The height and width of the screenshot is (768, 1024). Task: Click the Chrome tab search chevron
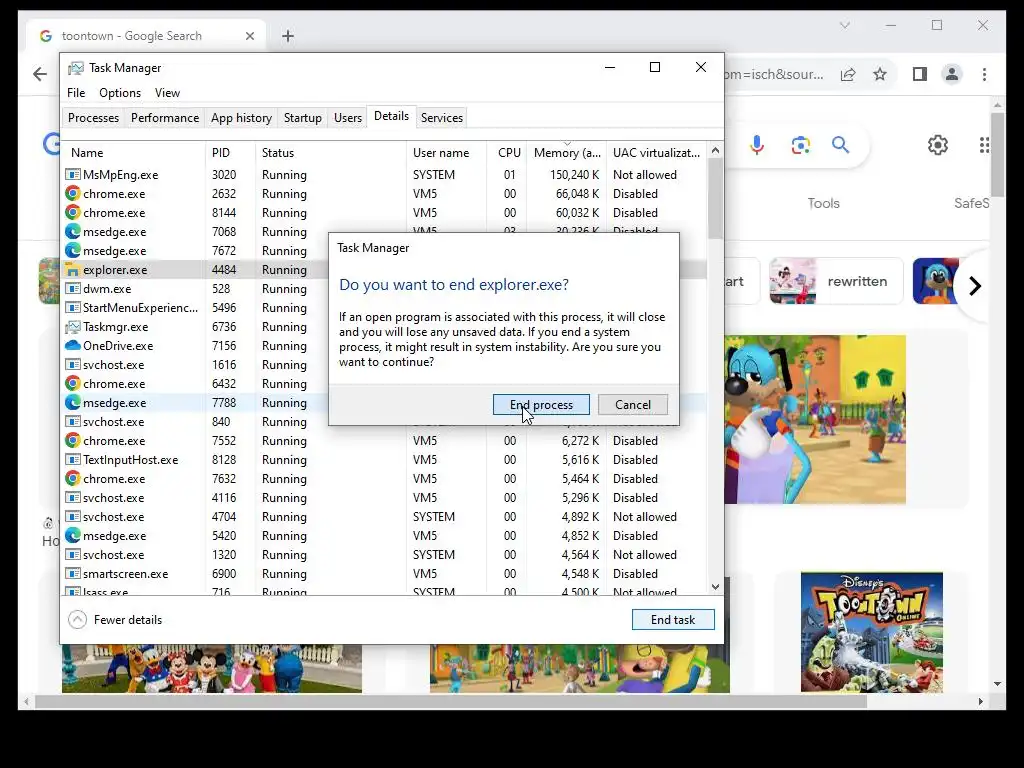click(x=844, y=25)
